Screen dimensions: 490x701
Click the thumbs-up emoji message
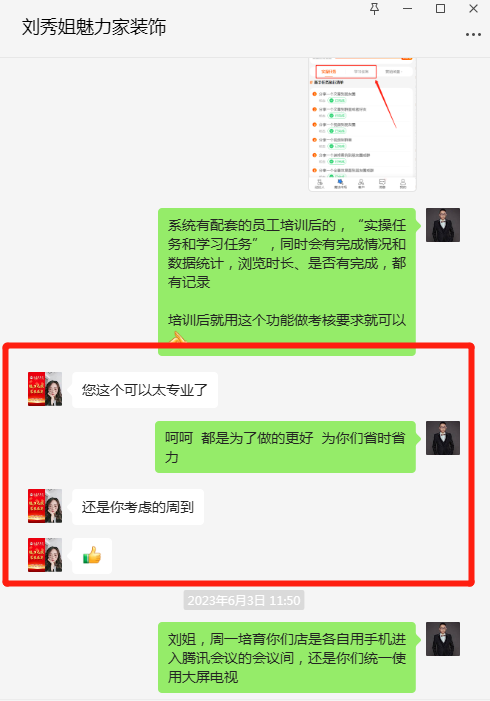pos(92,556)
